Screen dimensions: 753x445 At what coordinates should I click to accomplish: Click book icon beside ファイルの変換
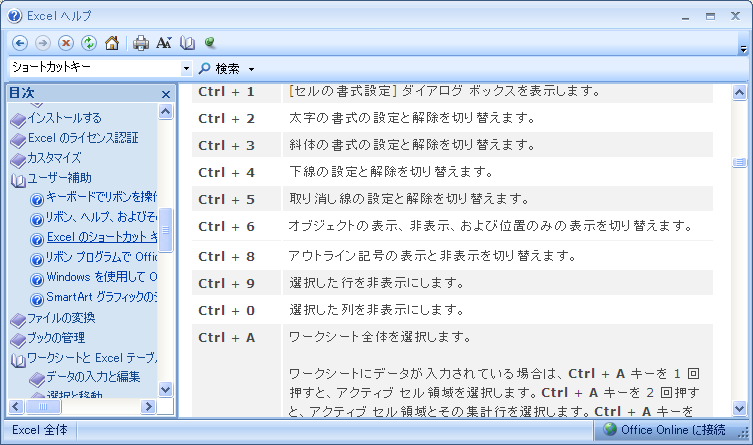point(18,320)
